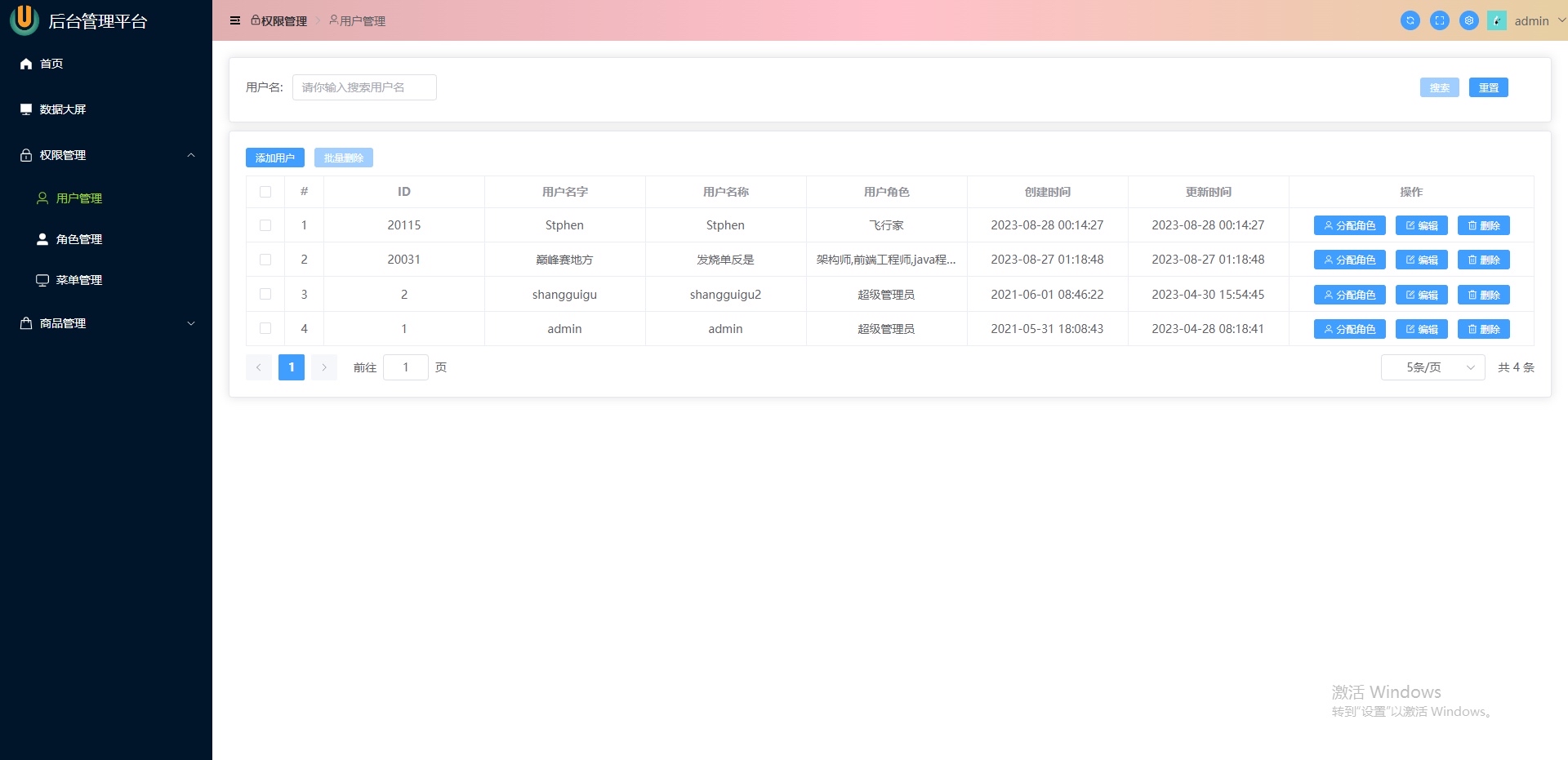Click the 飞行家 role cell

click(886, 225)
